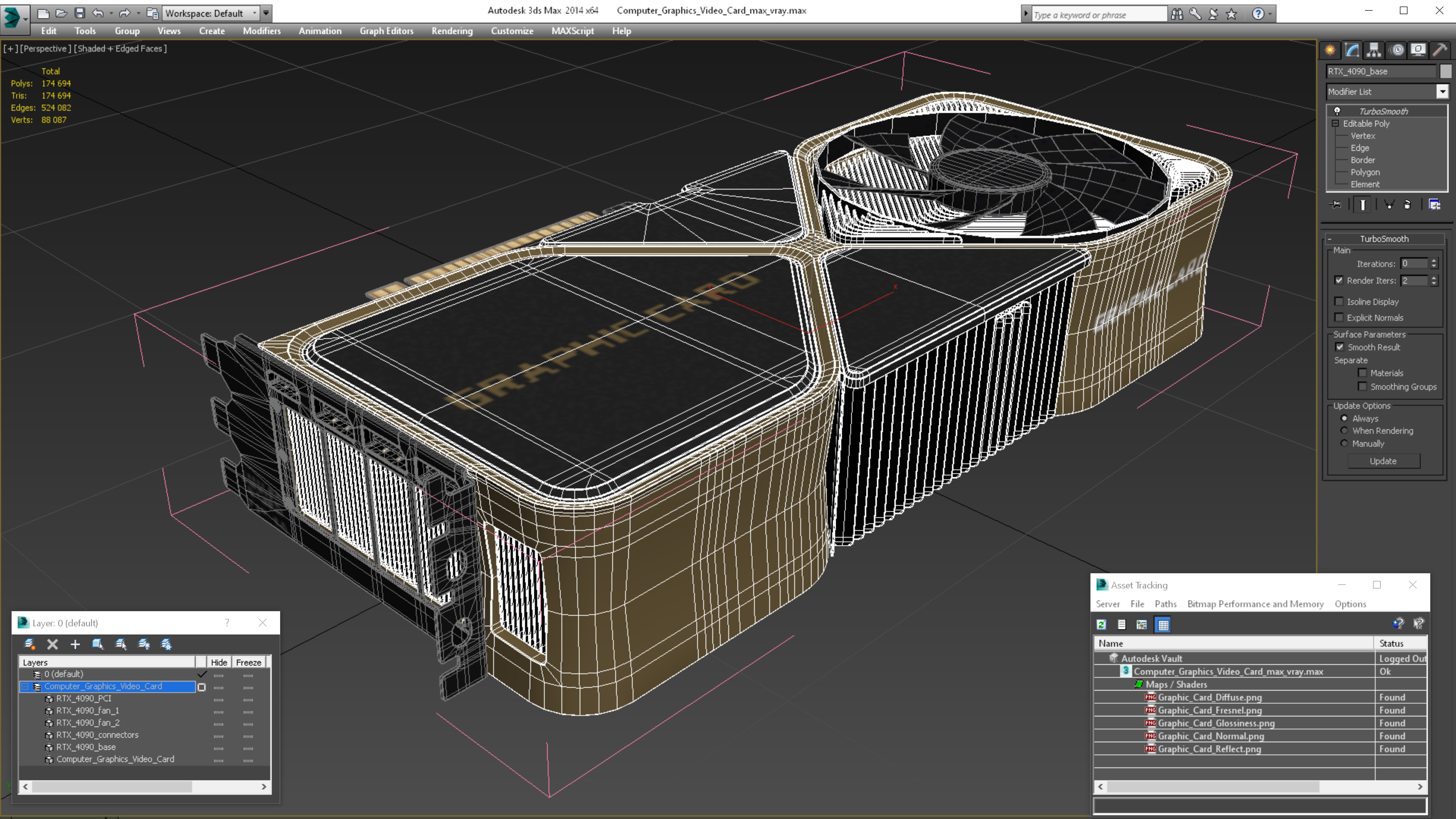
Task: Open the Display command panel tab
Action: (x=1418, y=50)
